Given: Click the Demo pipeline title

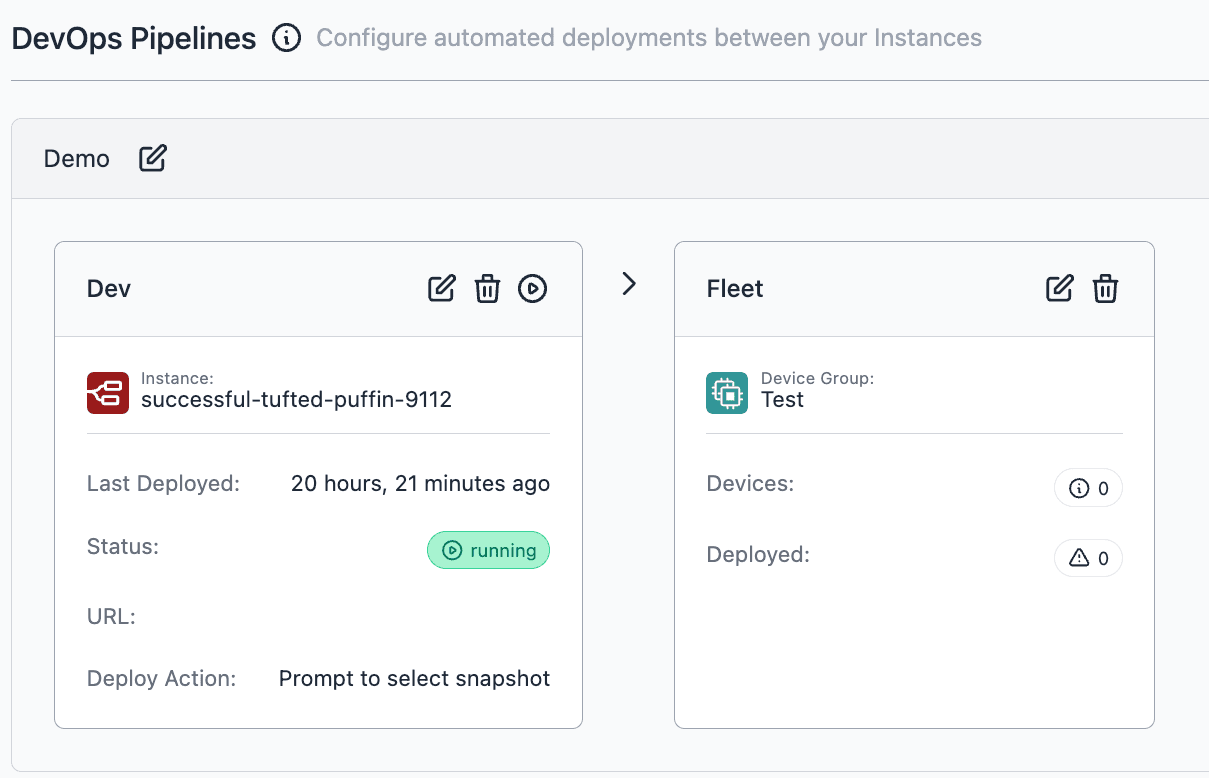Looking at the screenshot, I should coord(77,159).
